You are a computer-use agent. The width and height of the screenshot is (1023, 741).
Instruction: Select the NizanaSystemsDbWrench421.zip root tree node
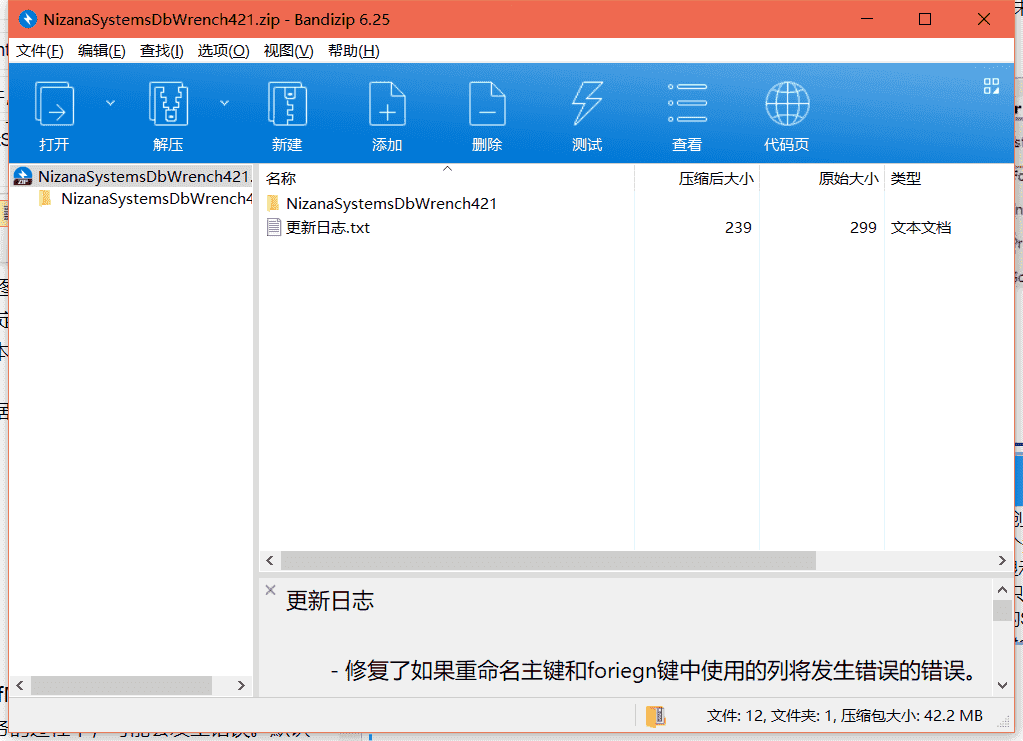[132, 177]
